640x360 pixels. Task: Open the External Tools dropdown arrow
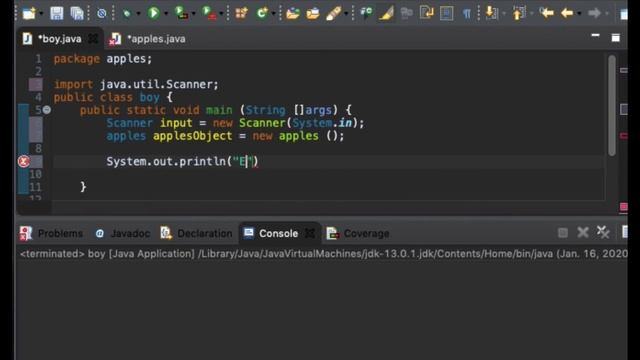click(x=221, y=14)
